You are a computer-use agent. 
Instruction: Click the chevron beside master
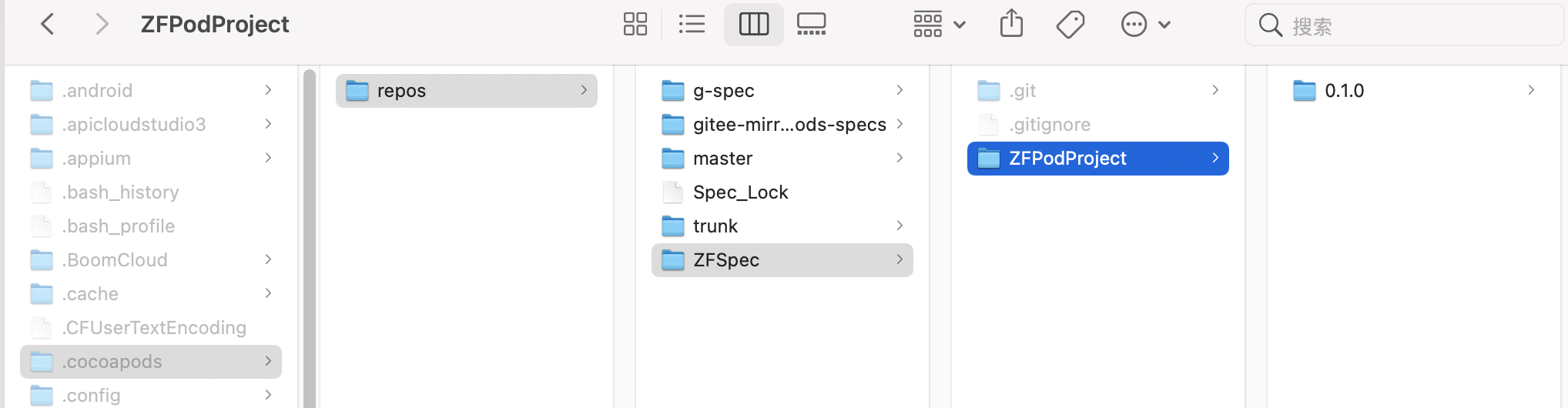tap(900, 158)
